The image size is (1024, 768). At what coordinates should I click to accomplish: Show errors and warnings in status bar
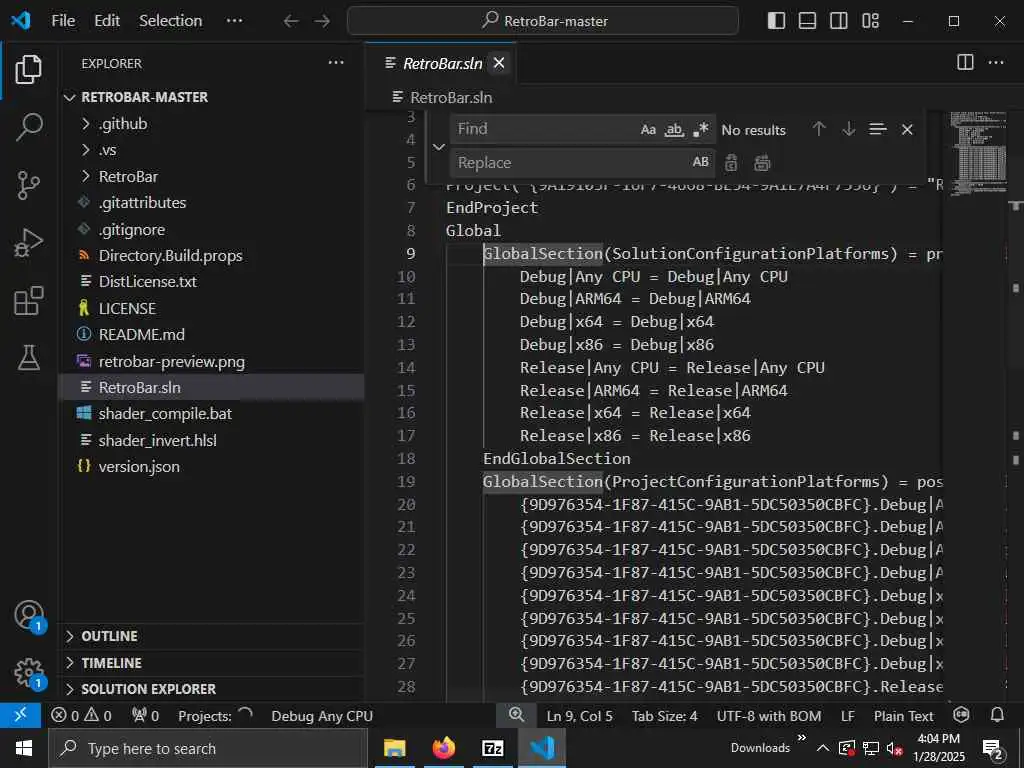pos(82,716)
